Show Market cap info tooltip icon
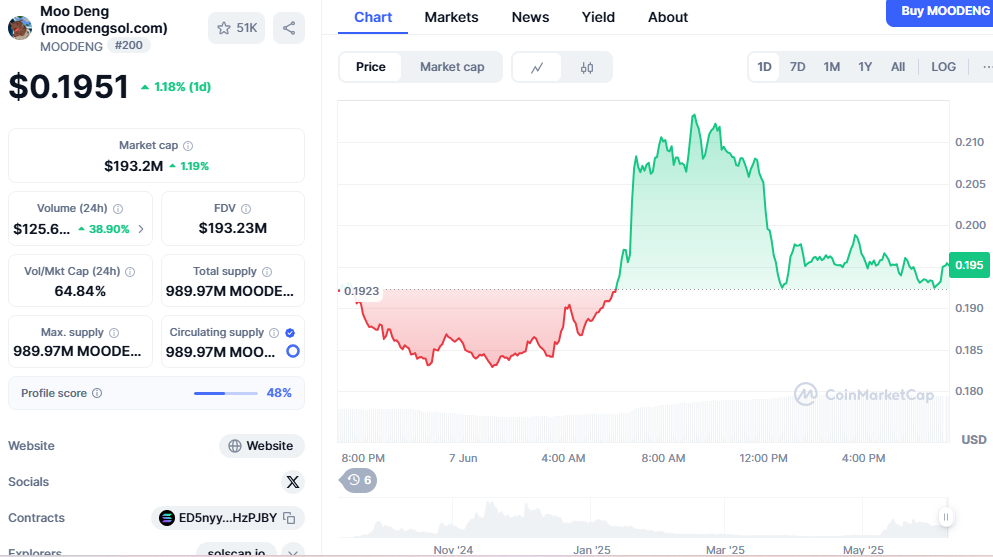 point(188,146)
